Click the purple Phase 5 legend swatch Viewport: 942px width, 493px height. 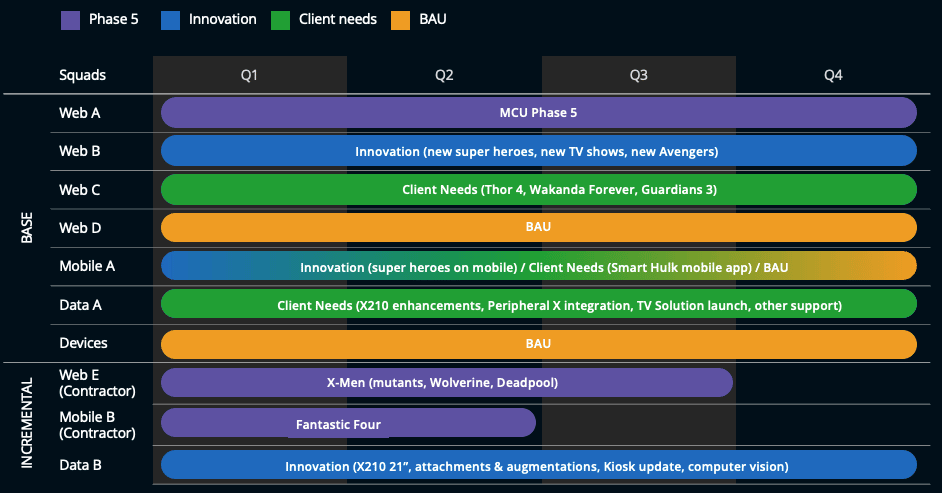point(70,20)
